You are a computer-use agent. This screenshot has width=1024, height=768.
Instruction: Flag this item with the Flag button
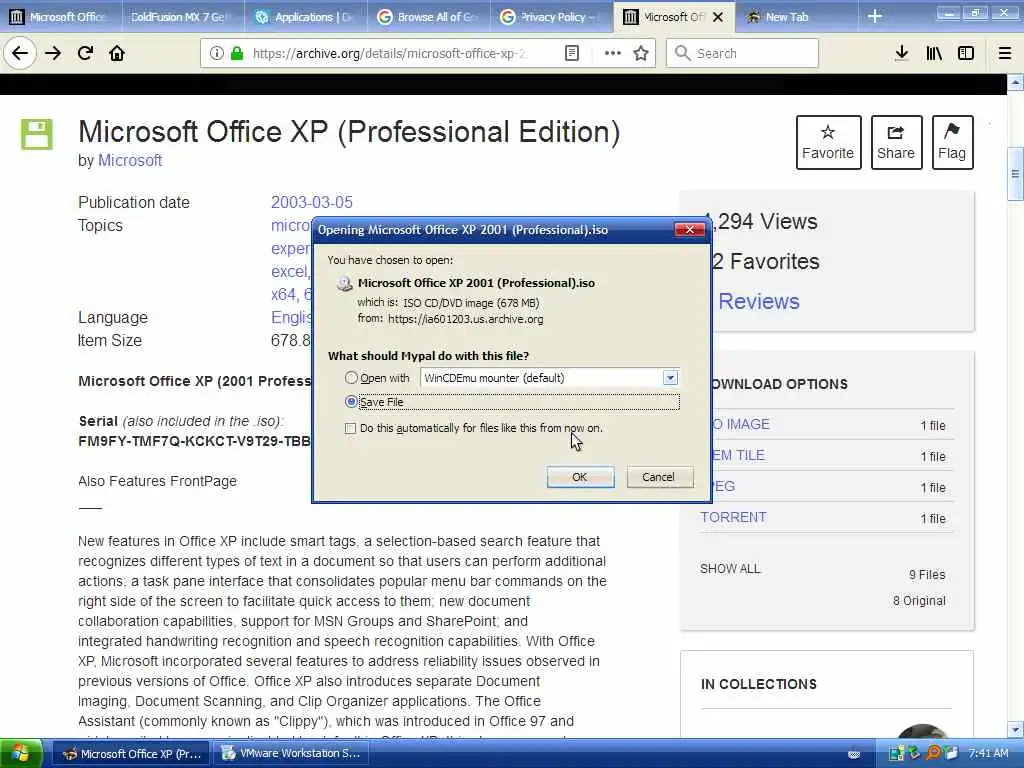click(952, 142)
